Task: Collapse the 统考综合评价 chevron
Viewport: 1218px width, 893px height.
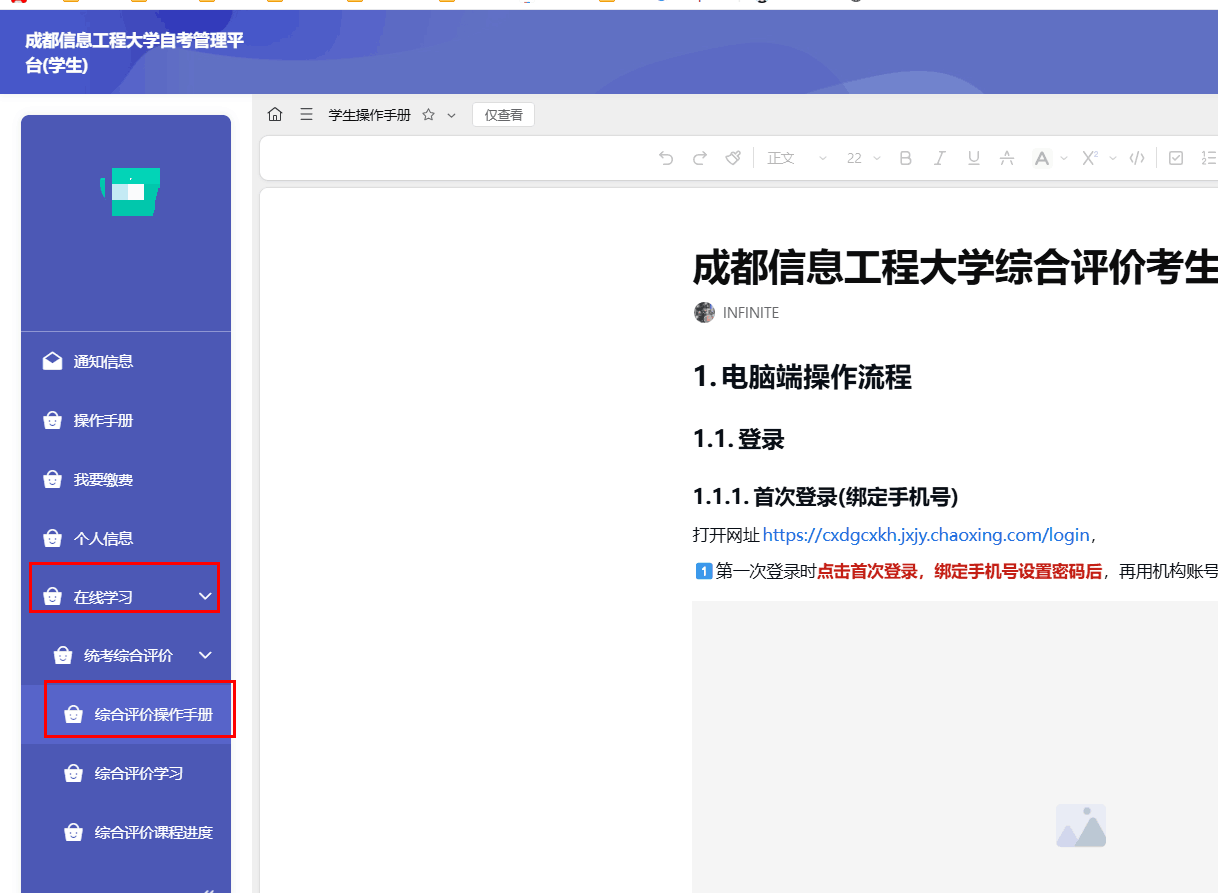Action: 206,655
